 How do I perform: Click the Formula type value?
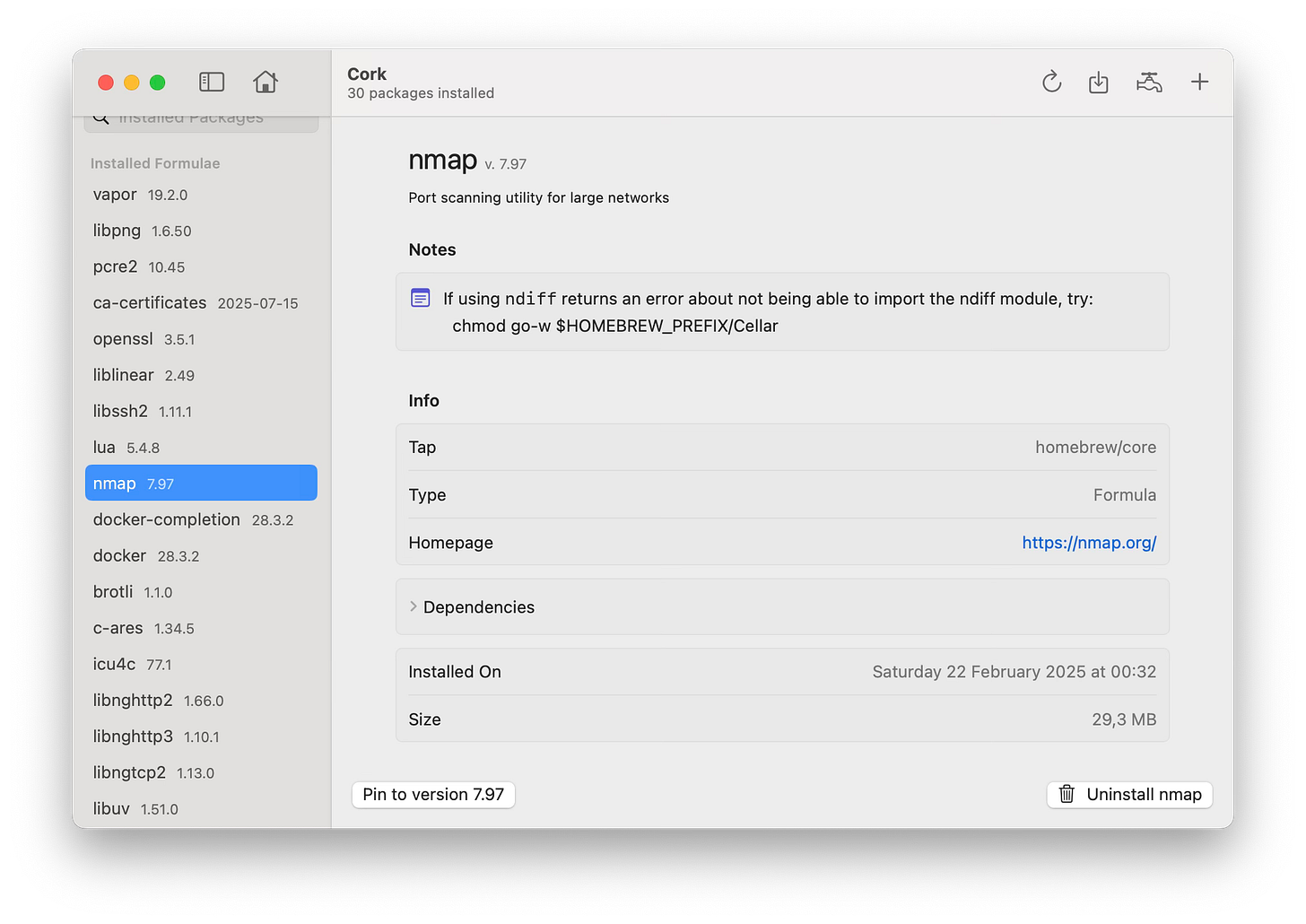(1125, 495)
